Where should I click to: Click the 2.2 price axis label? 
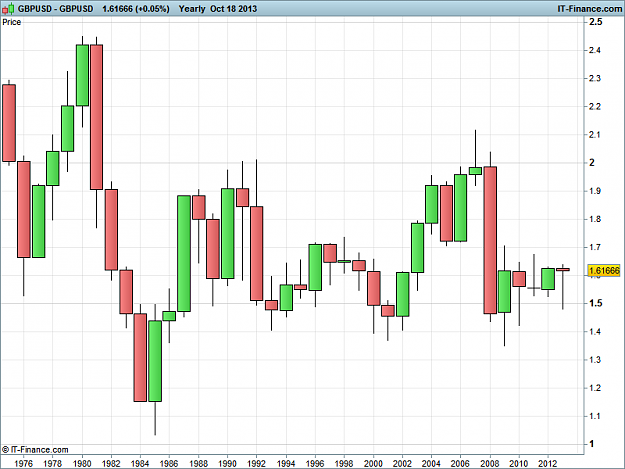pyautogui.click(x=594, y=106)
